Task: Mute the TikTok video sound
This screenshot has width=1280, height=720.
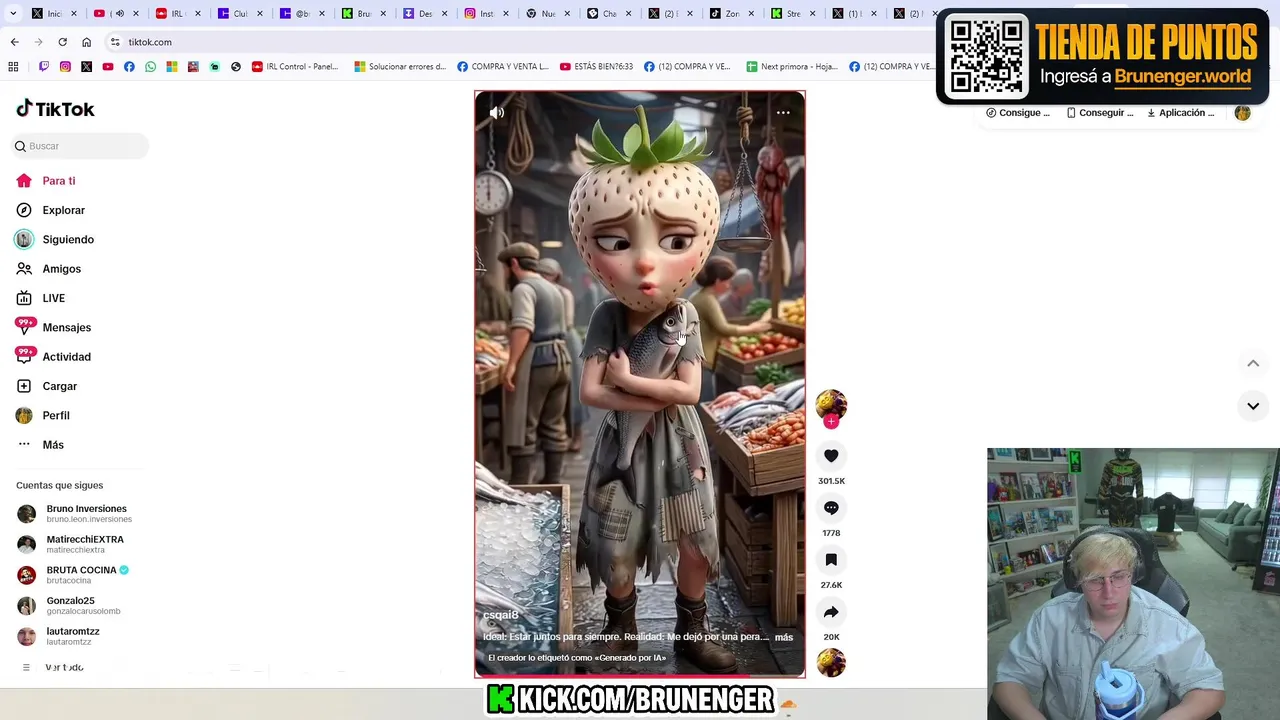Action: [x=497, y=113]
